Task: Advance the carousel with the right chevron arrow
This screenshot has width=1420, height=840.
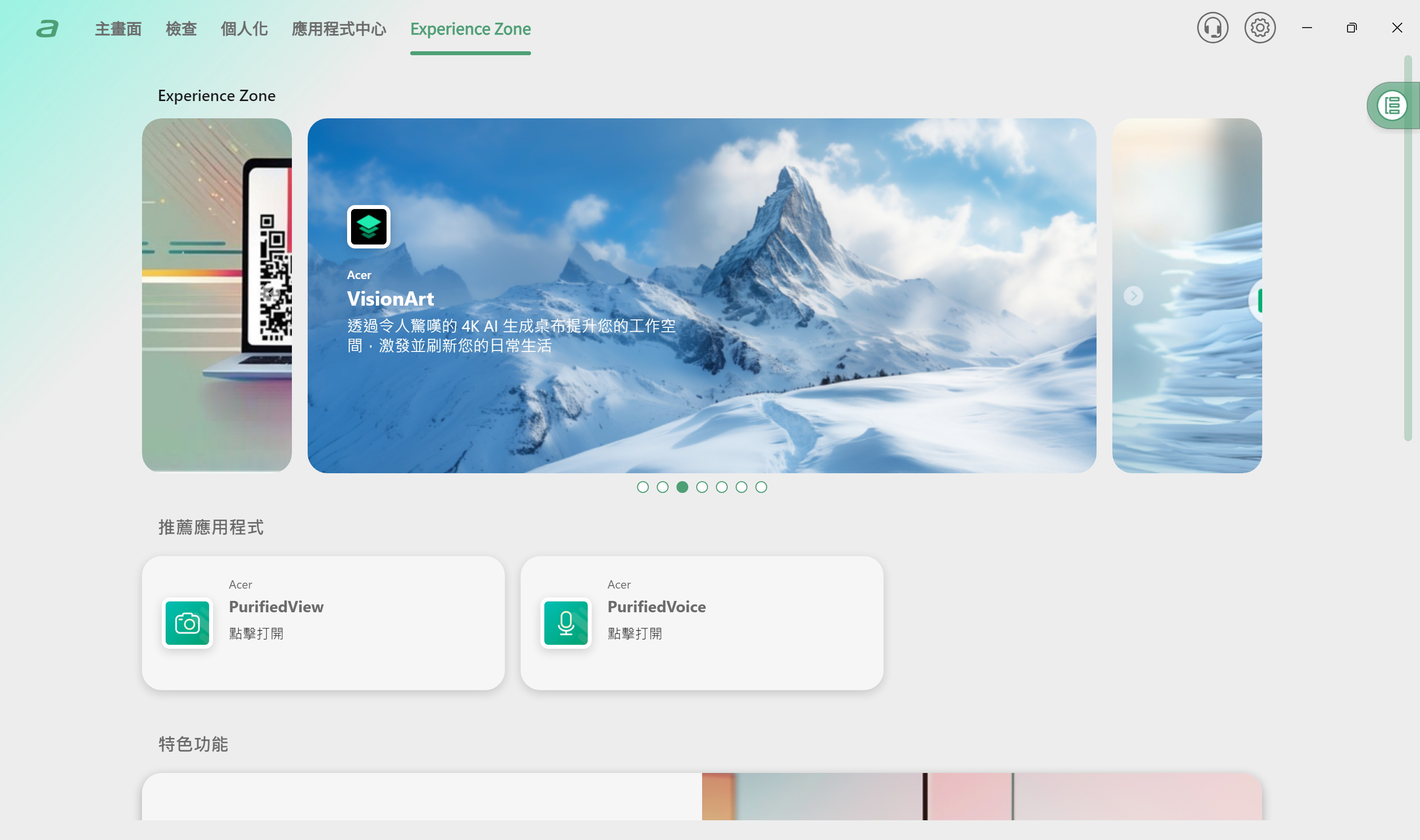Action: click(1133, 295)
